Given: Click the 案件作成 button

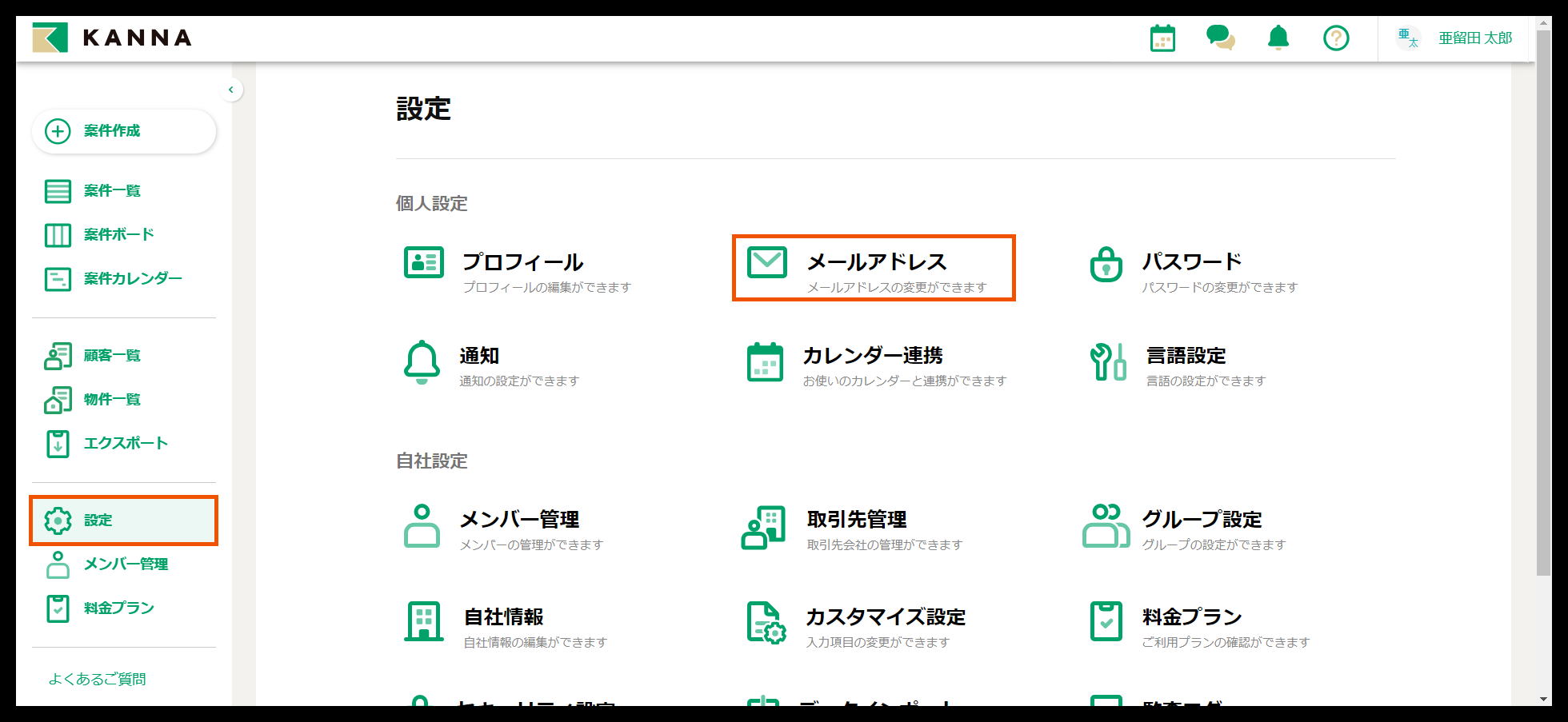Looking at the screenshot, I should [x=124, y=131].
